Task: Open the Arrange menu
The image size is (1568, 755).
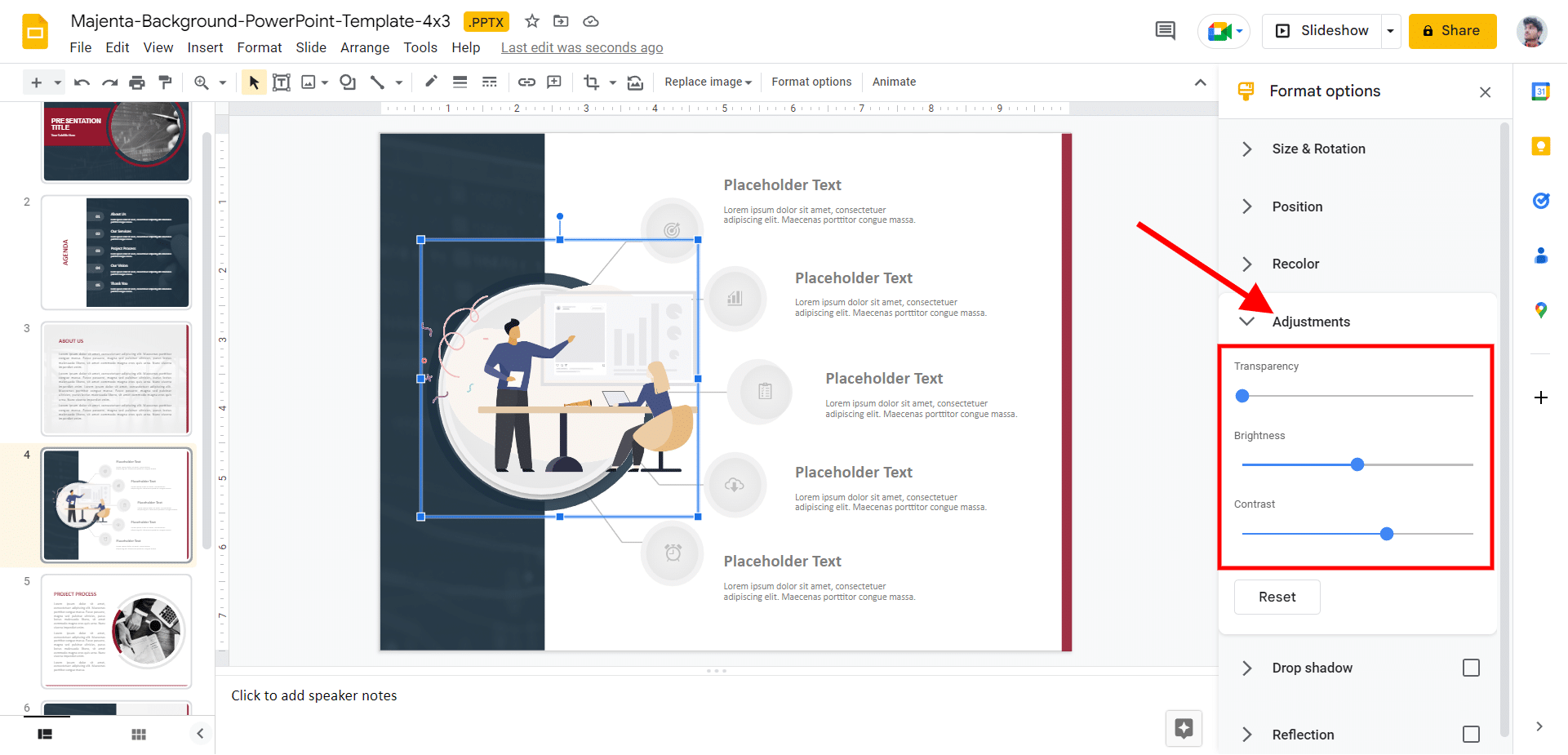Action: click(364, 47)
